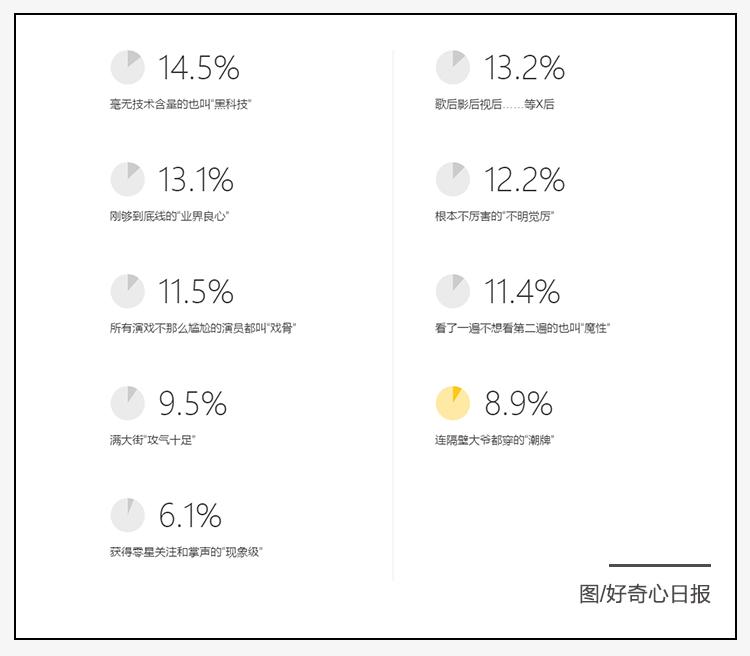Click the 11.4% pie chart icon

453,291
